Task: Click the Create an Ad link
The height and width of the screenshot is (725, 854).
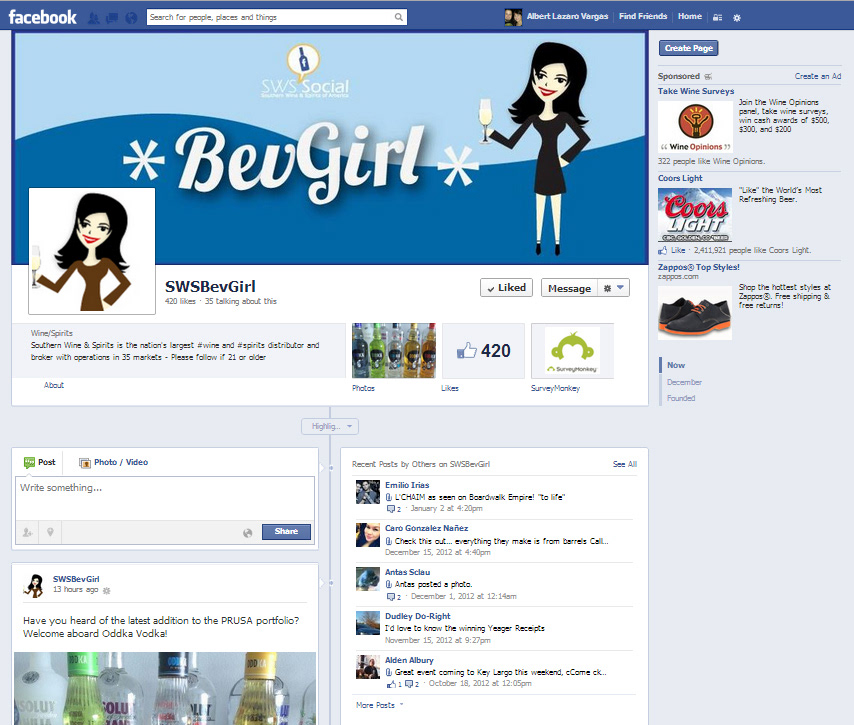Action: (x=818, y=76)
